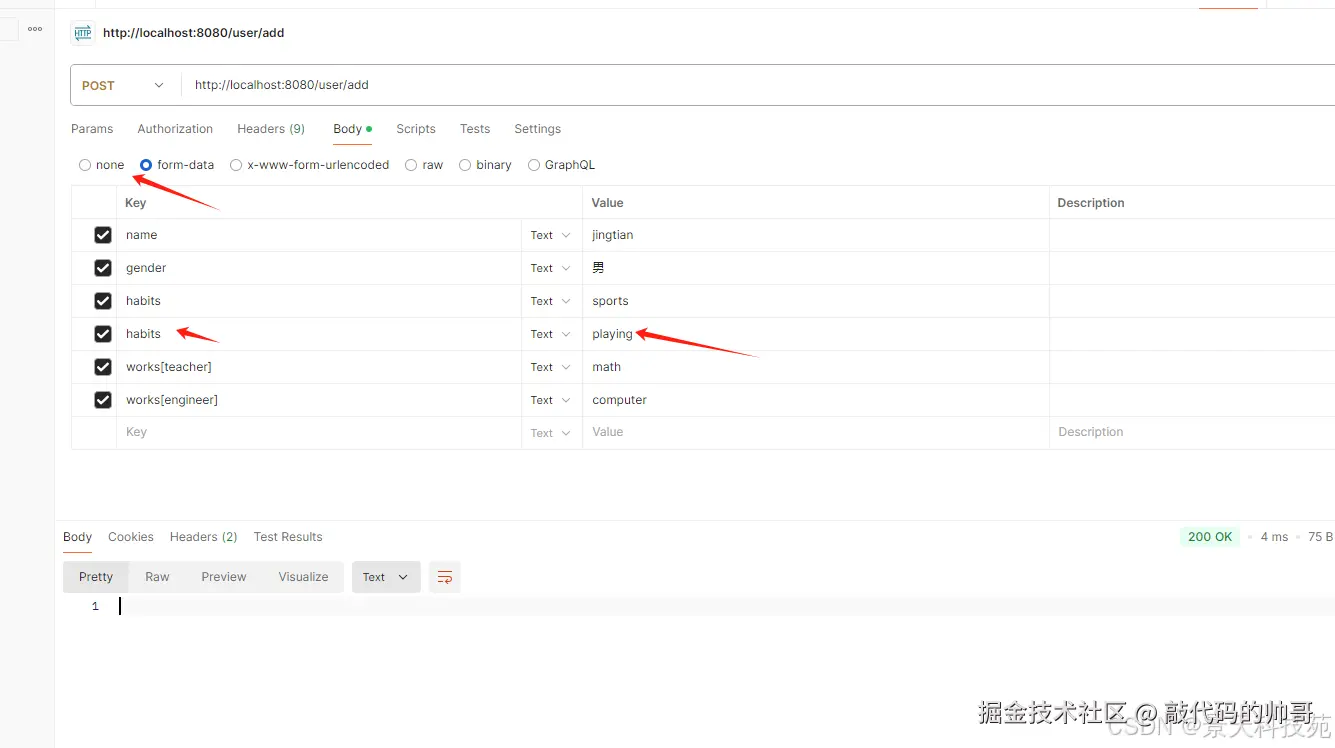The height and width of the screenshot is (748, 1335).
Task: Select the Pretty response view
Action: [x=96, y=577]
